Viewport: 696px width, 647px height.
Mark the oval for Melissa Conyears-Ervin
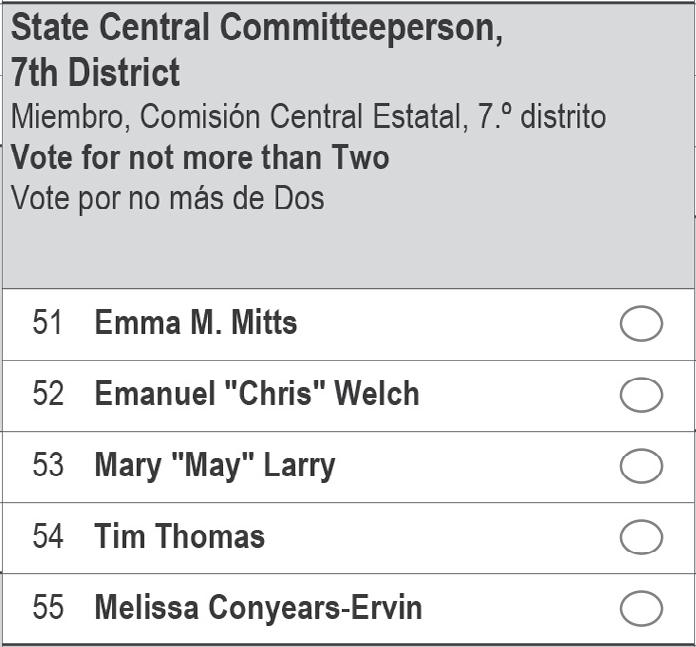pyautogui.click(x=641, y=608)
